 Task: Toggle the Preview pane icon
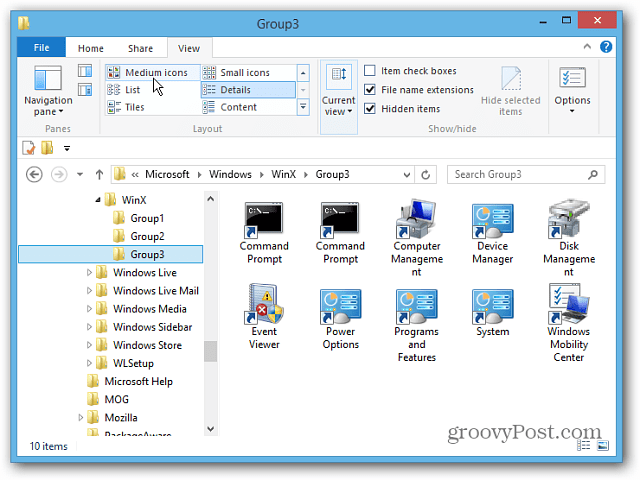(85, 71)
